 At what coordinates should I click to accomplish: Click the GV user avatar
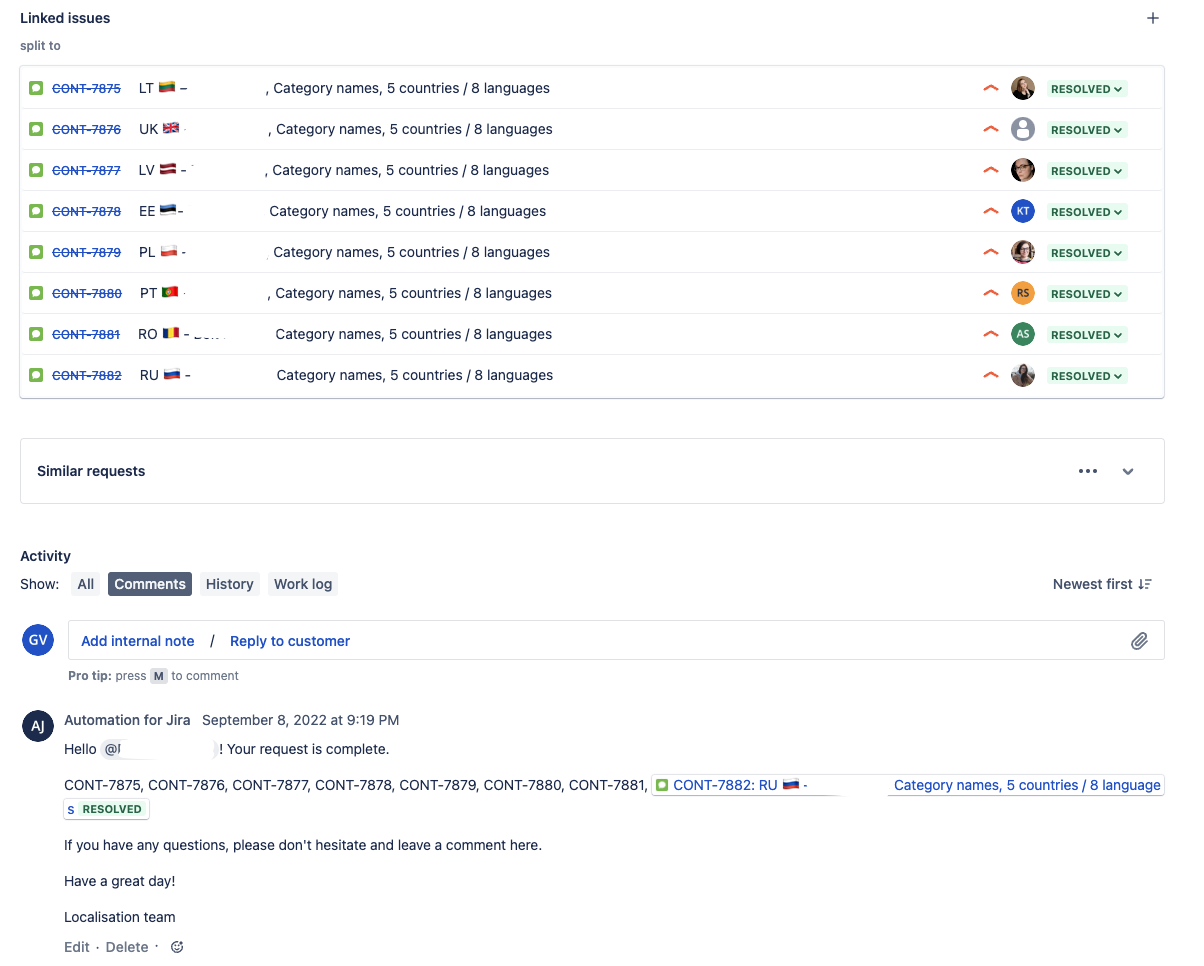pos(38,640)
